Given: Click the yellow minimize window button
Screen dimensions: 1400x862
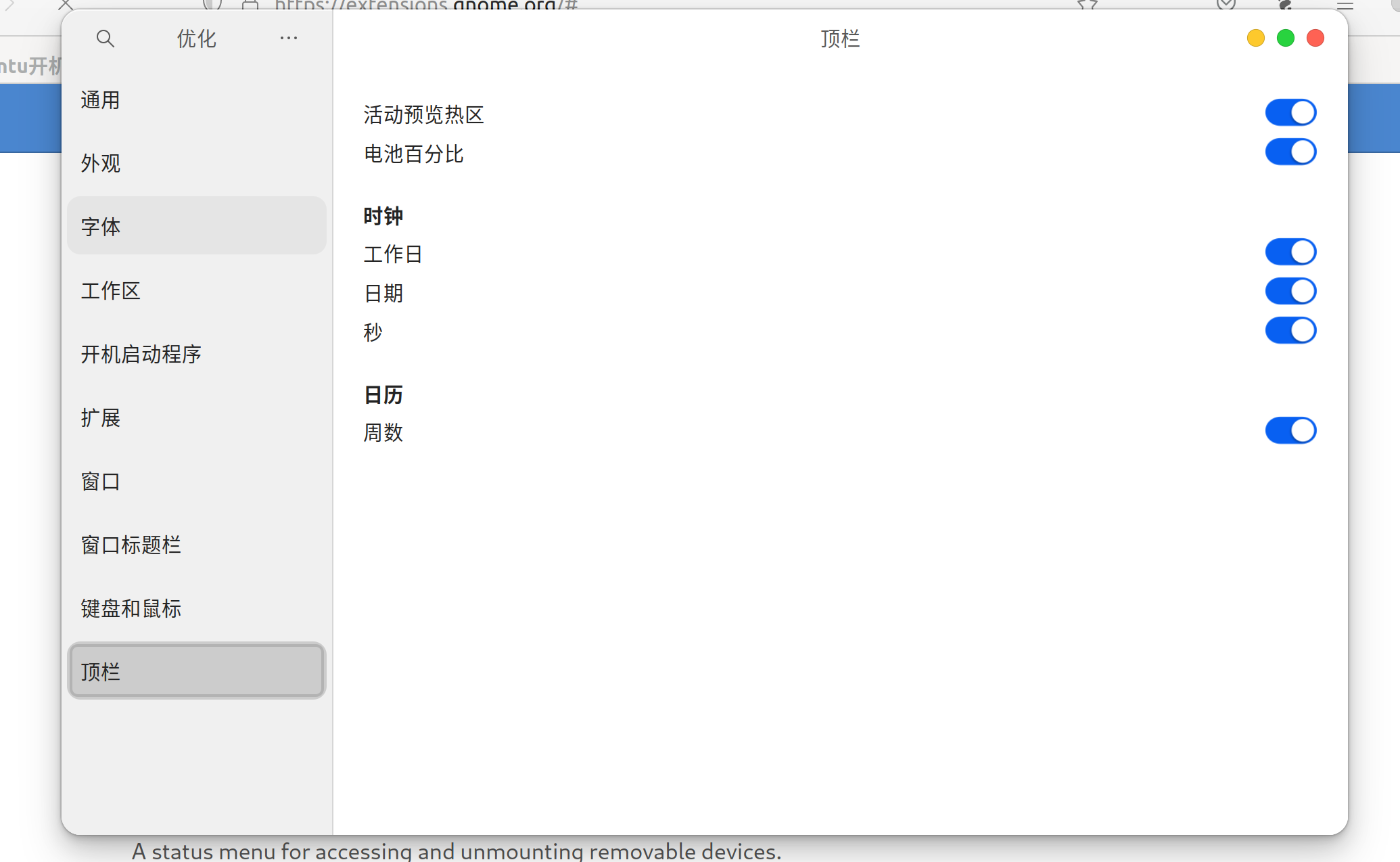Looking at the screenshot, I should 1255,39.
